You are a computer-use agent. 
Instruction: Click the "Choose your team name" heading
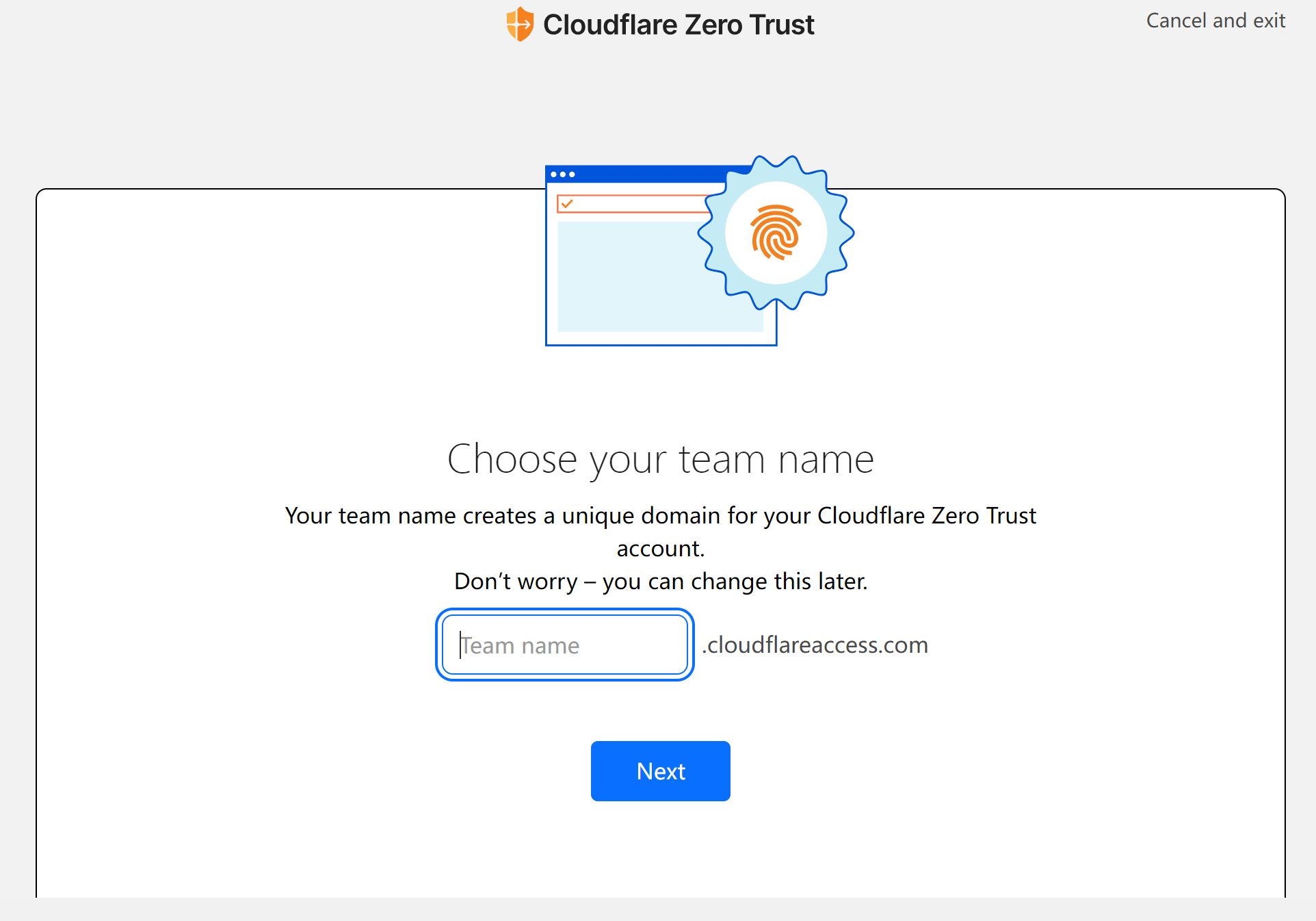pyautogui.click(x=660, y=458)
